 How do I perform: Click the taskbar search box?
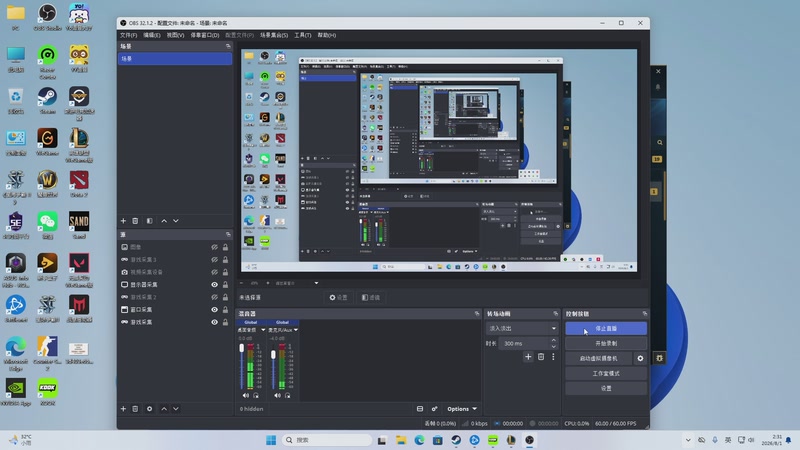point(327,440)
